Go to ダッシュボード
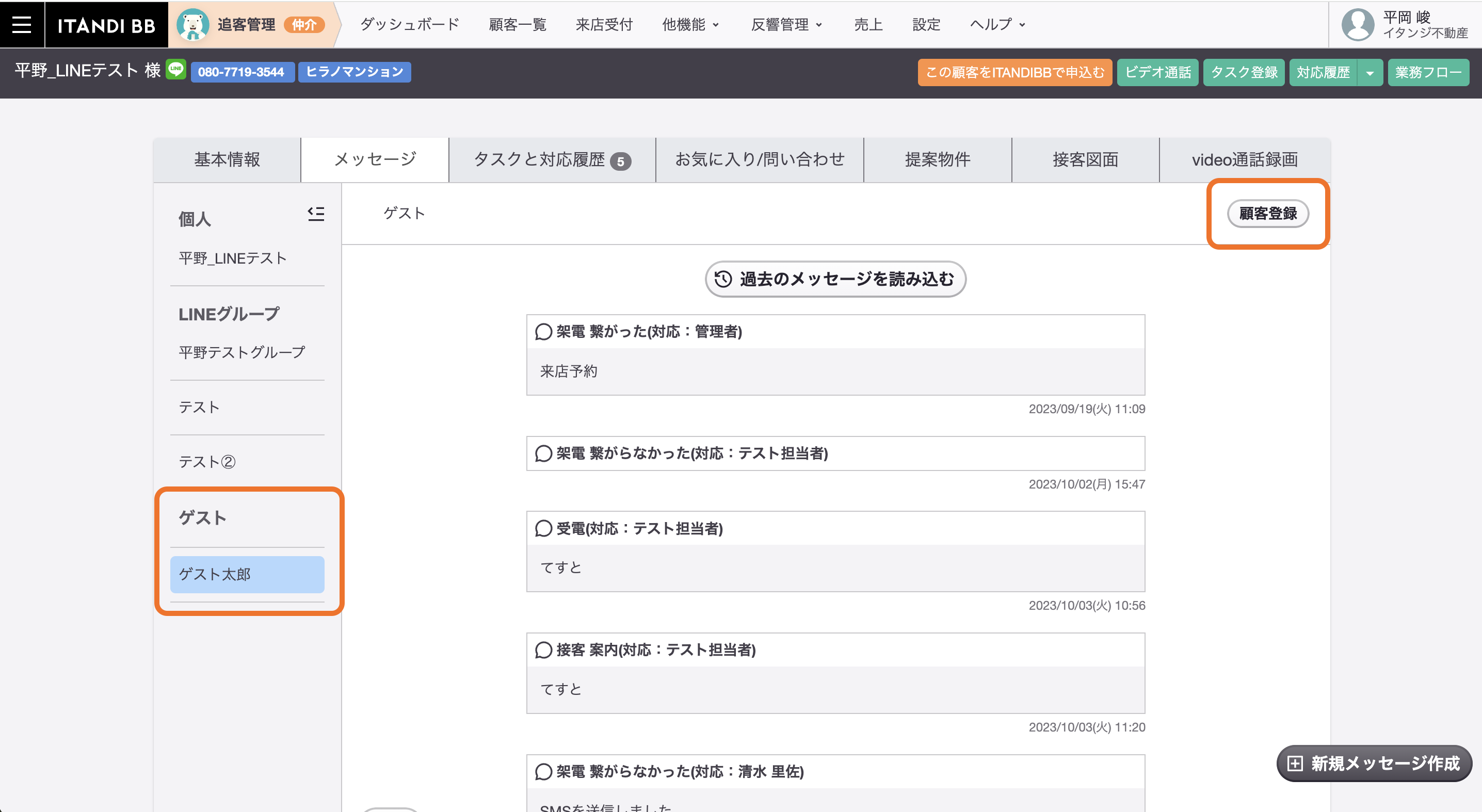Image resolution: width=1482 pixels, height=812 pixels. (x=410, y=25)
